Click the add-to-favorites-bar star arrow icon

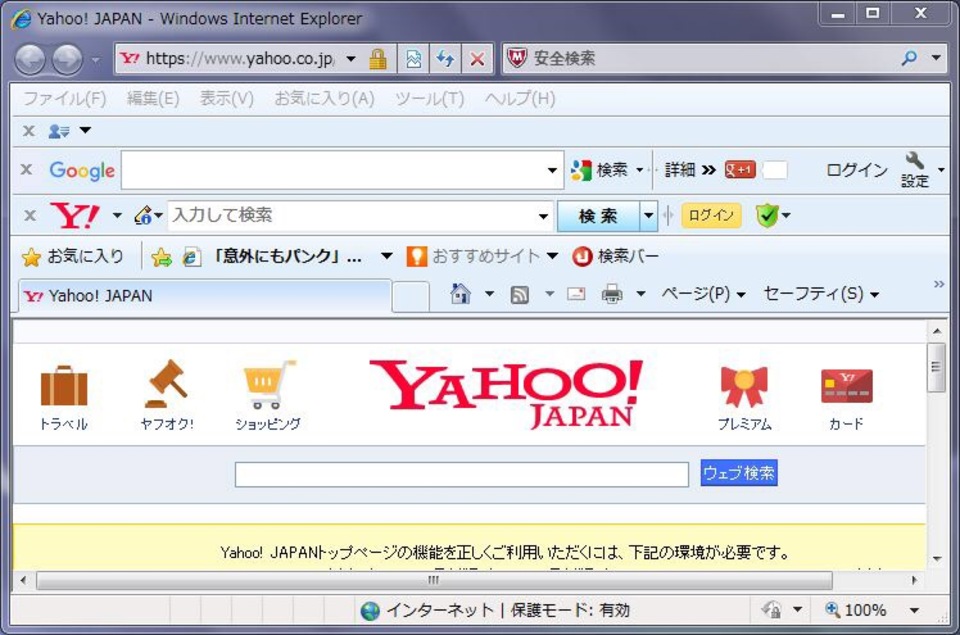[x=162, y=257]
